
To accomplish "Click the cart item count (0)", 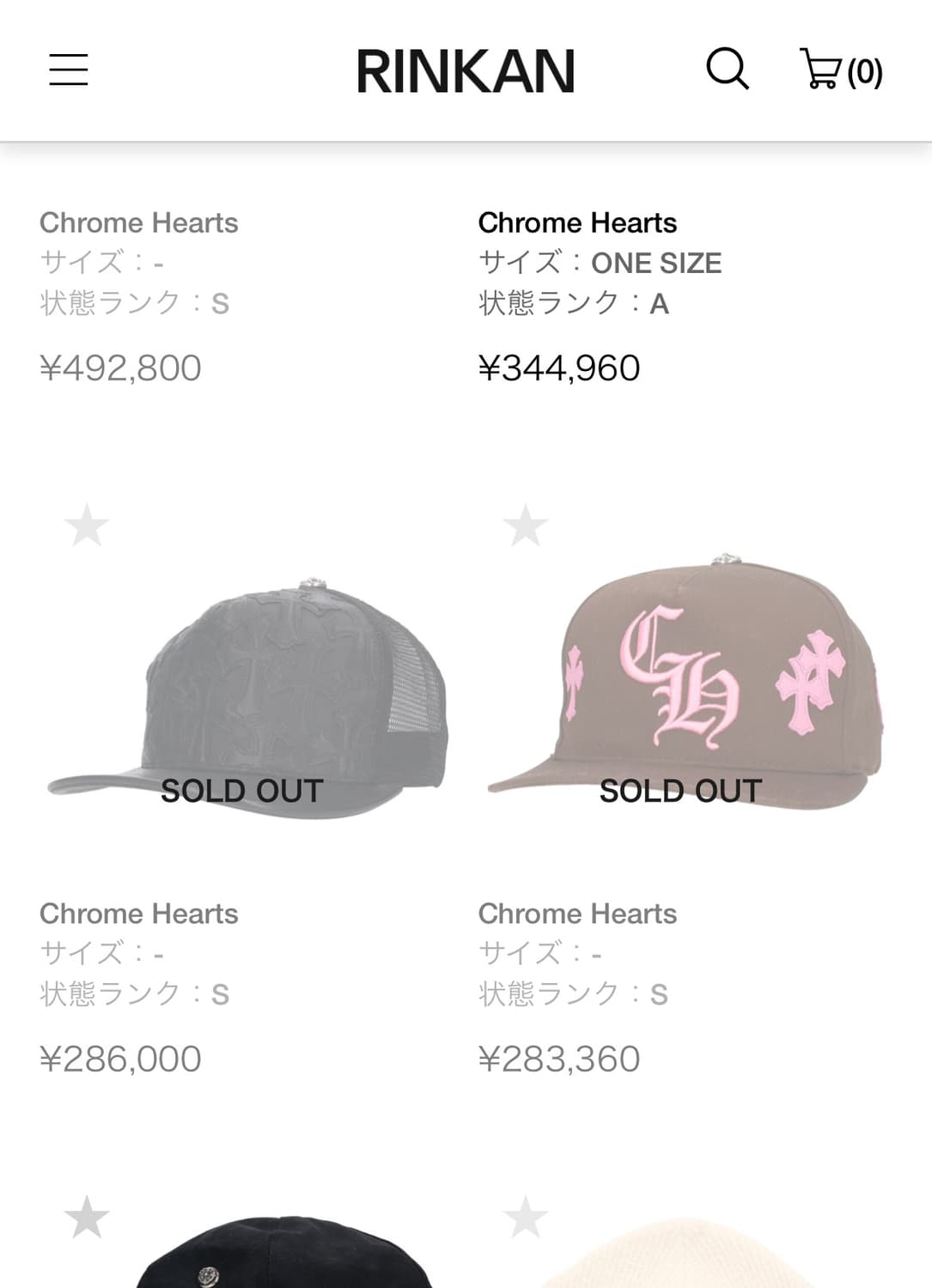I will click(865, 72).
